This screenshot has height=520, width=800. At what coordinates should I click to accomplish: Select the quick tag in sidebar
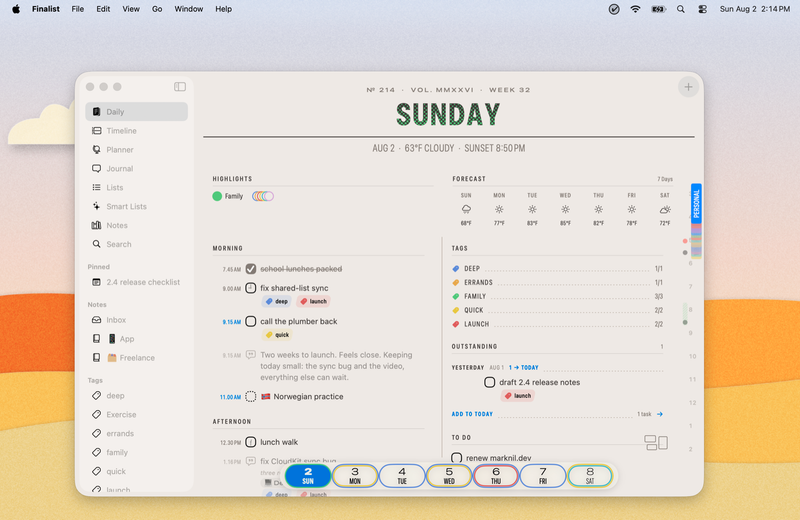pos(136,471)
